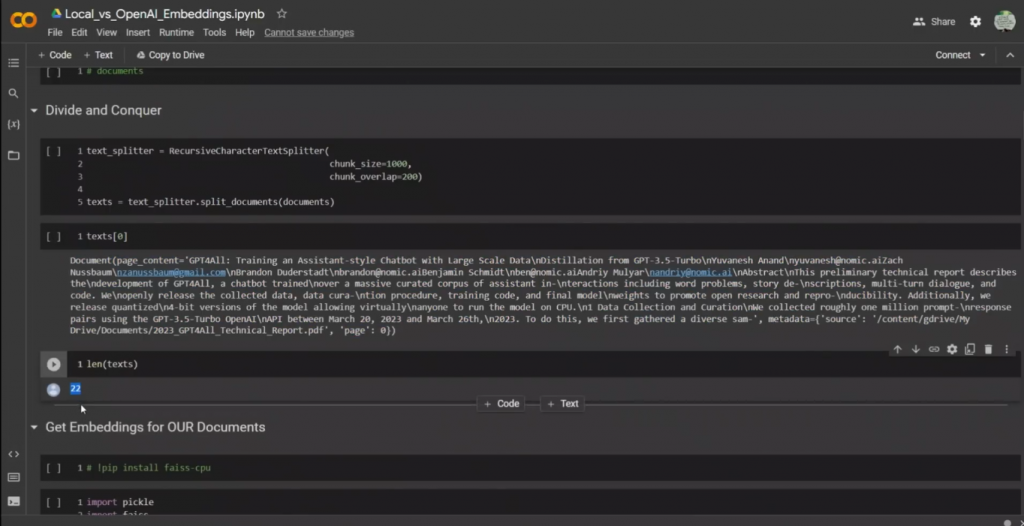
Task: Open the table of contents panel
Action: coord(13,63)
